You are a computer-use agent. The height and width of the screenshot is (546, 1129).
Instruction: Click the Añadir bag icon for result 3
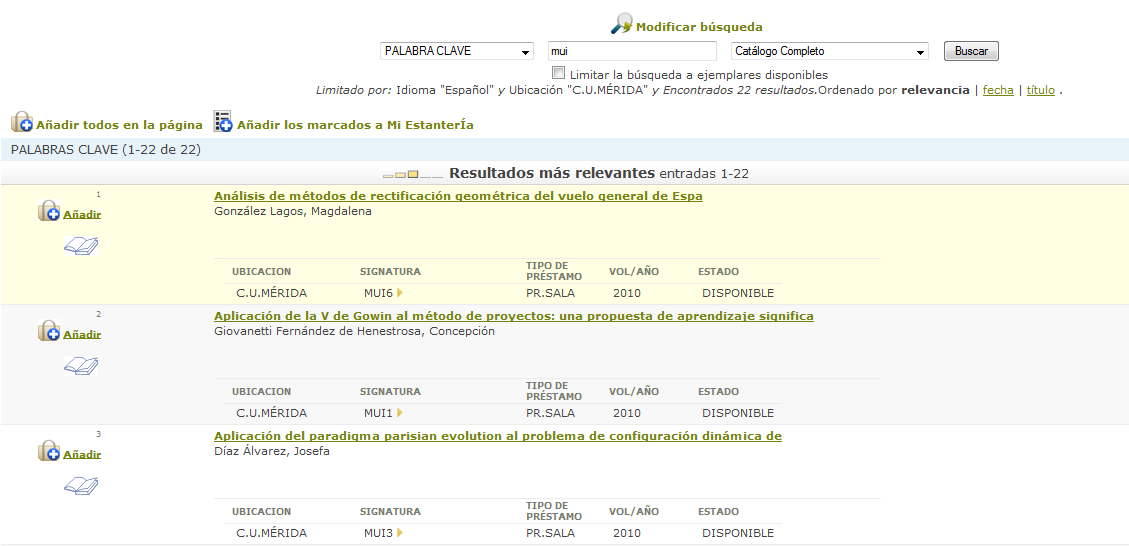(49, 451)
